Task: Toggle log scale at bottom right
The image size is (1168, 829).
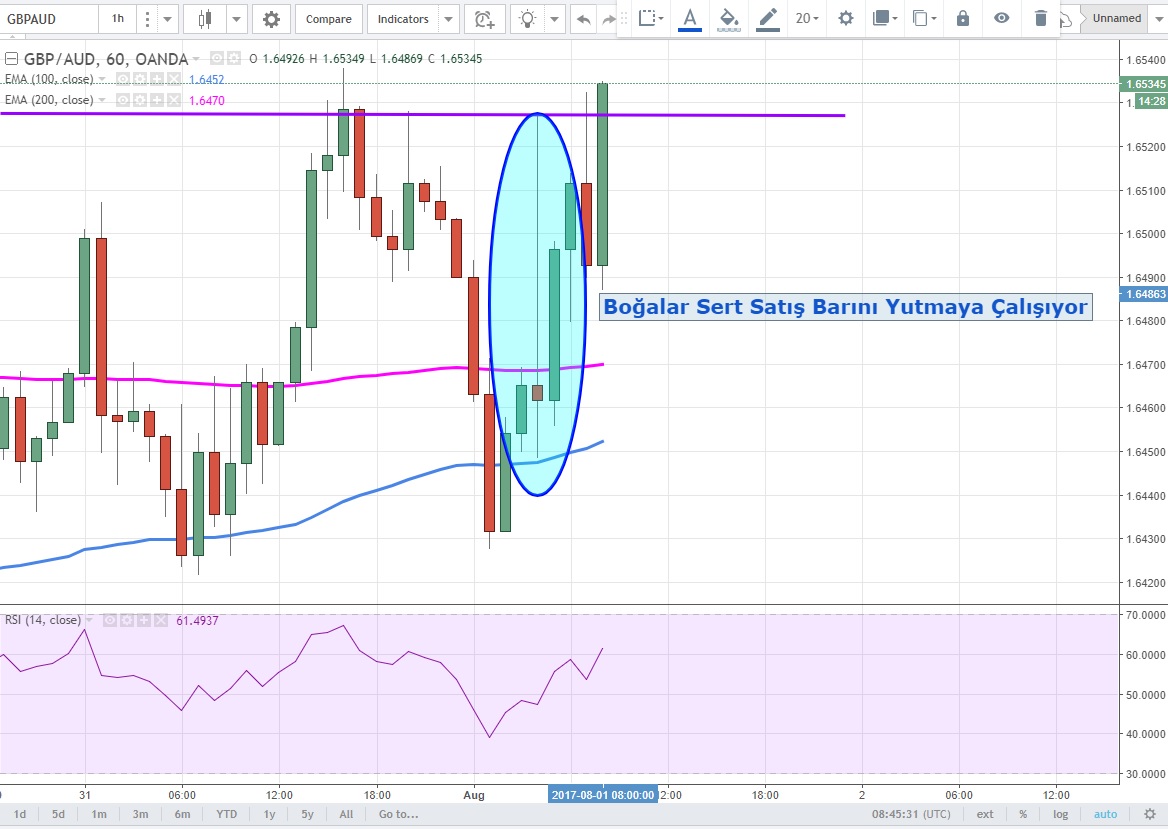Action: 1061,814
